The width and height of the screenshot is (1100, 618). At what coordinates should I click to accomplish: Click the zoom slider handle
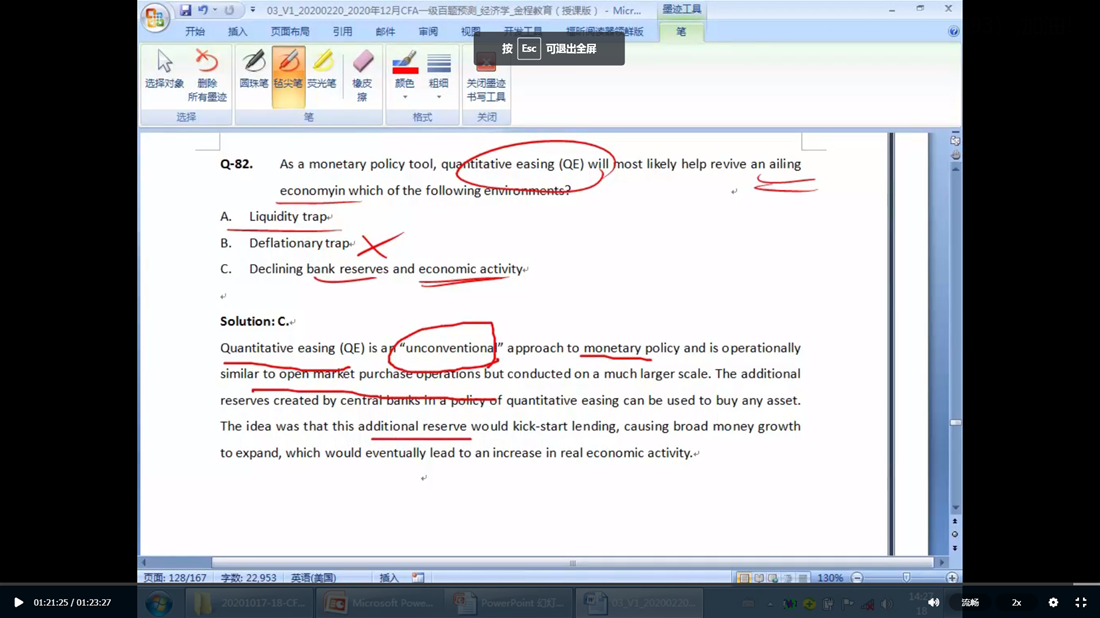click(906, 578)
